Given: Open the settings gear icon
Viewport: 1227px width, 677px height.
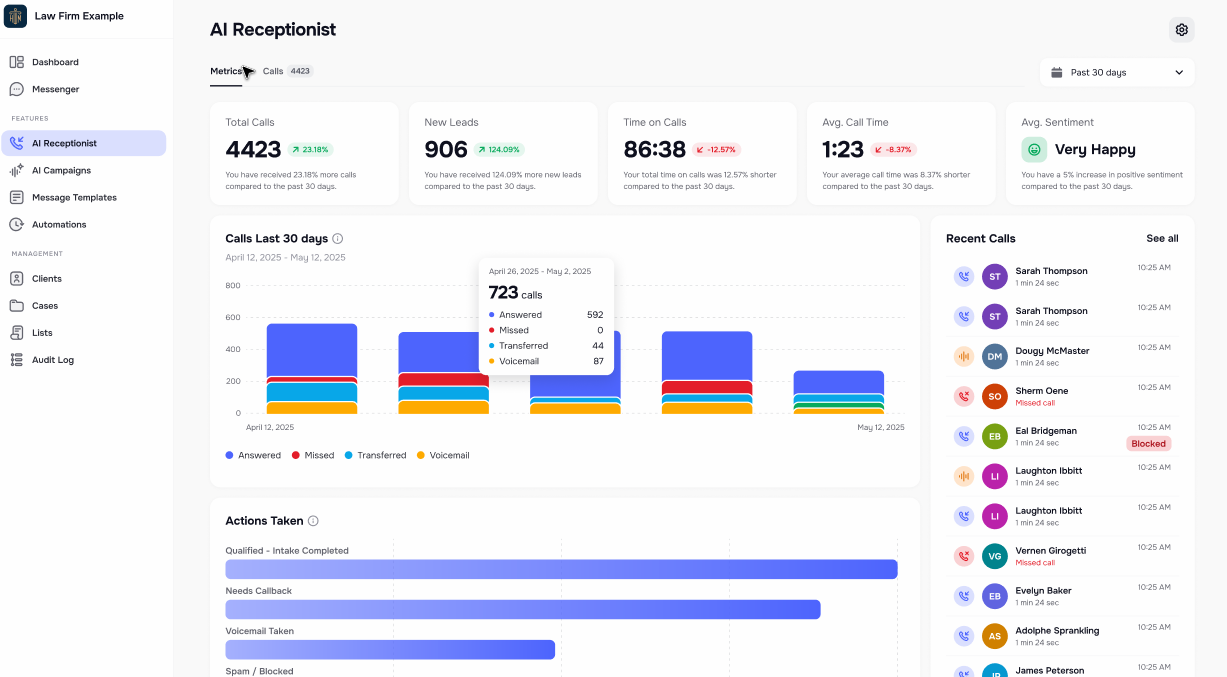Looking at the screenshot, I should [x=1181, y=29].
